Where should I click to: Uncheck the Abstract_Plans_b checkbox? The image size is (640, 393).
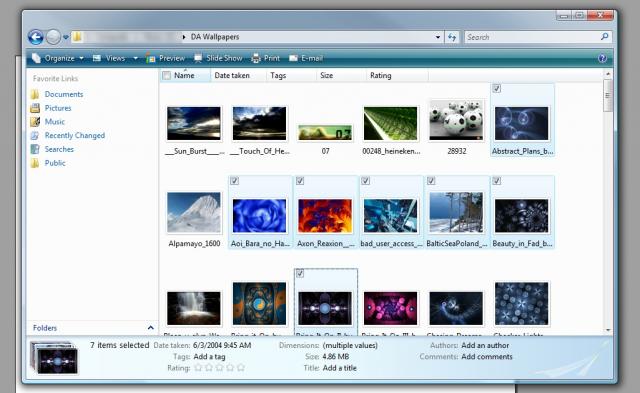(x=496, y=88)
